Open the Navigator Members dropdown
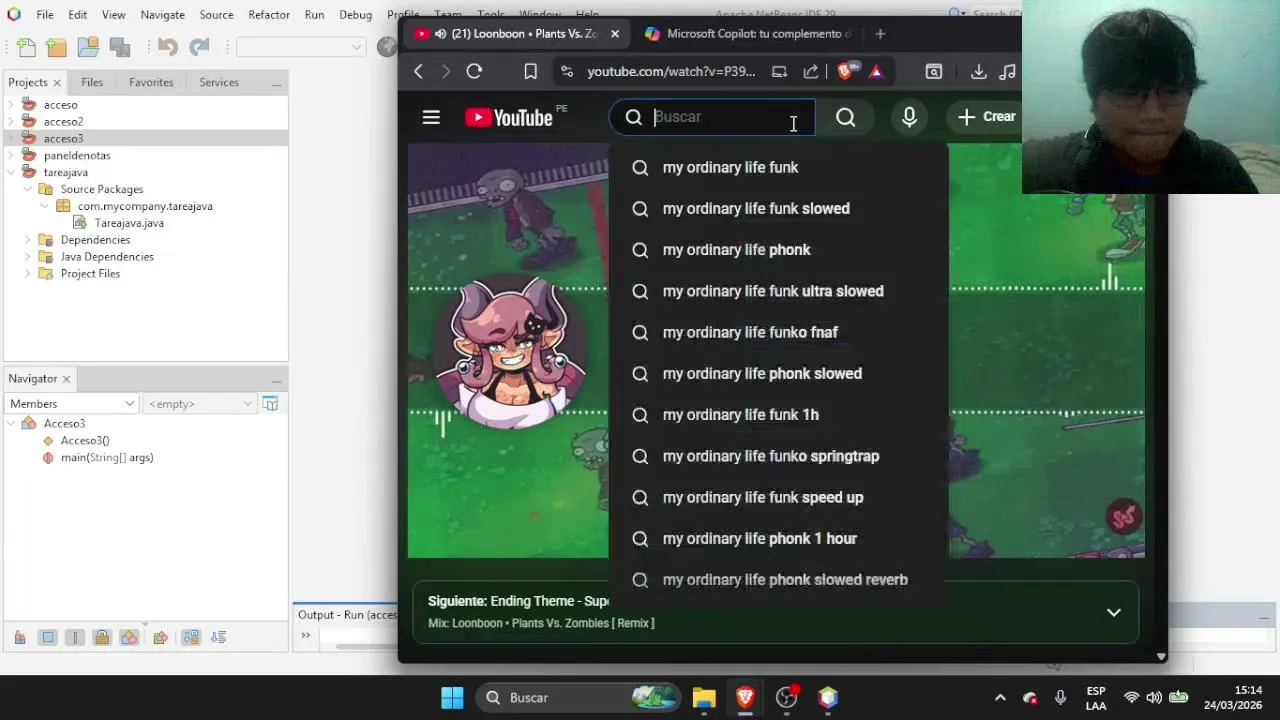 point(72,404)
